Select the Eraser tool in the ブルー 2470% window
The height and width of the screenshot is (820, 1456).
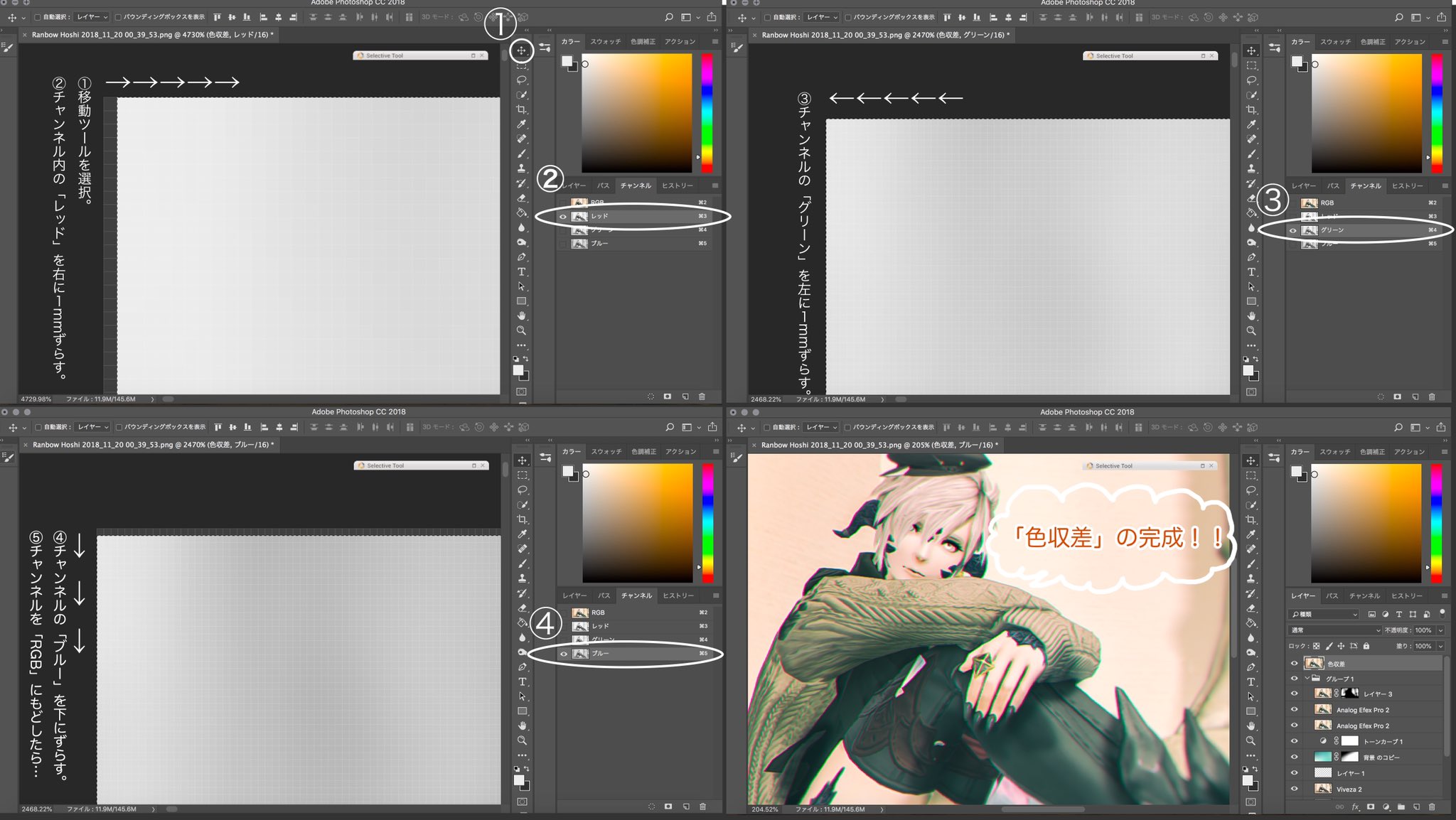522,608
